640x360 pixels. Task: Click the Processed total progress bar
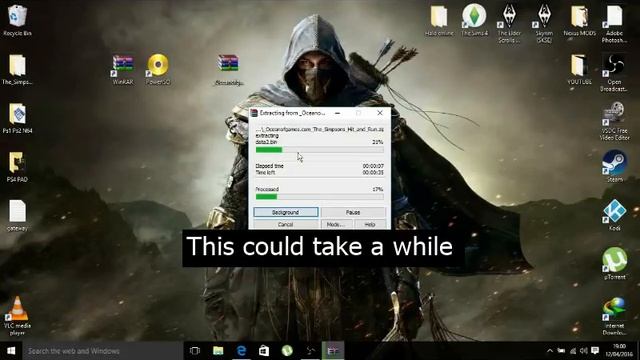point(320,197)
